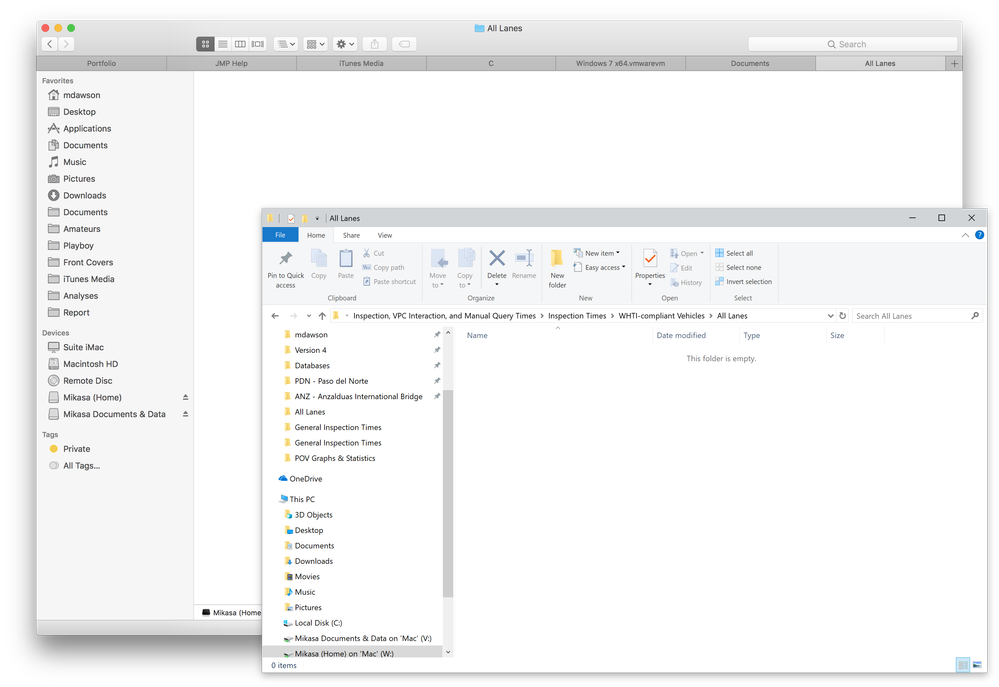Collapse the Explorer ribbon
The image size is (999, 687).
[965, 235]
